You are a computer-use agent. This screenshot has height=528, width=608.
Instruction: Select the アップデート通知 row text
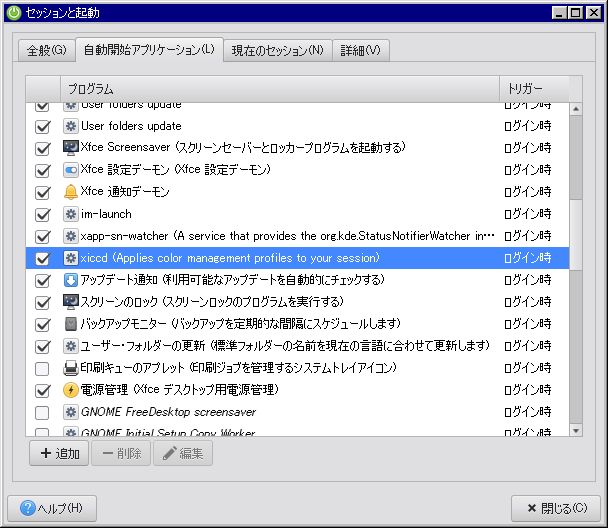232,280
